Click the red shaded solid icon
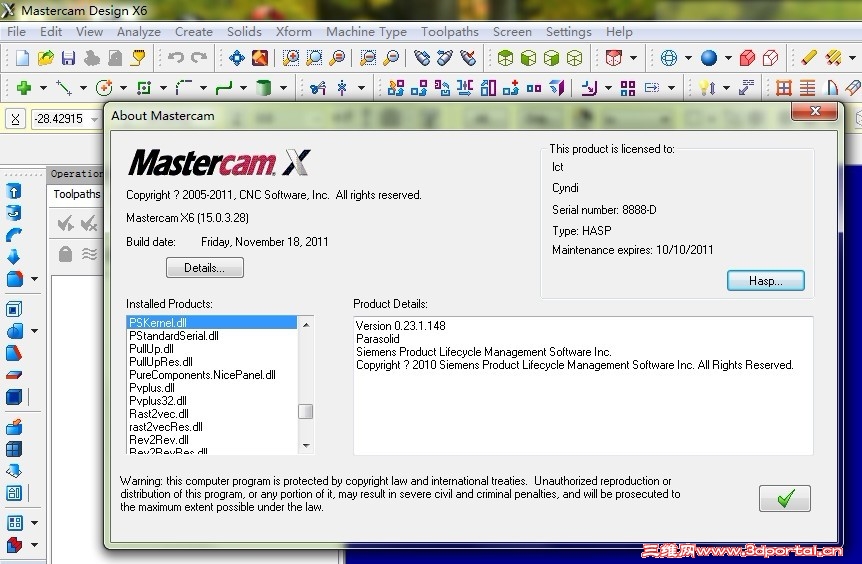The width and height of the screenshot is (862, 564). [747, 58]
